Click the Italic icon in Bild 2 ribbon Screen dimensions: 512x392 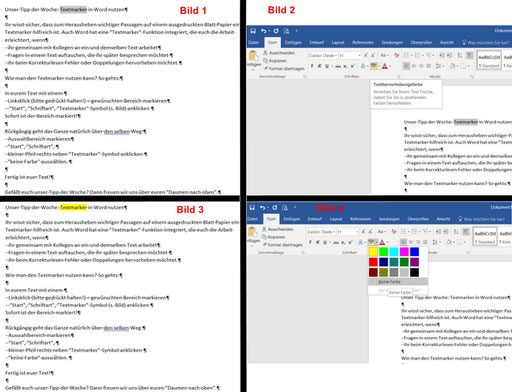pyautogui.click(x=319, y=66)
